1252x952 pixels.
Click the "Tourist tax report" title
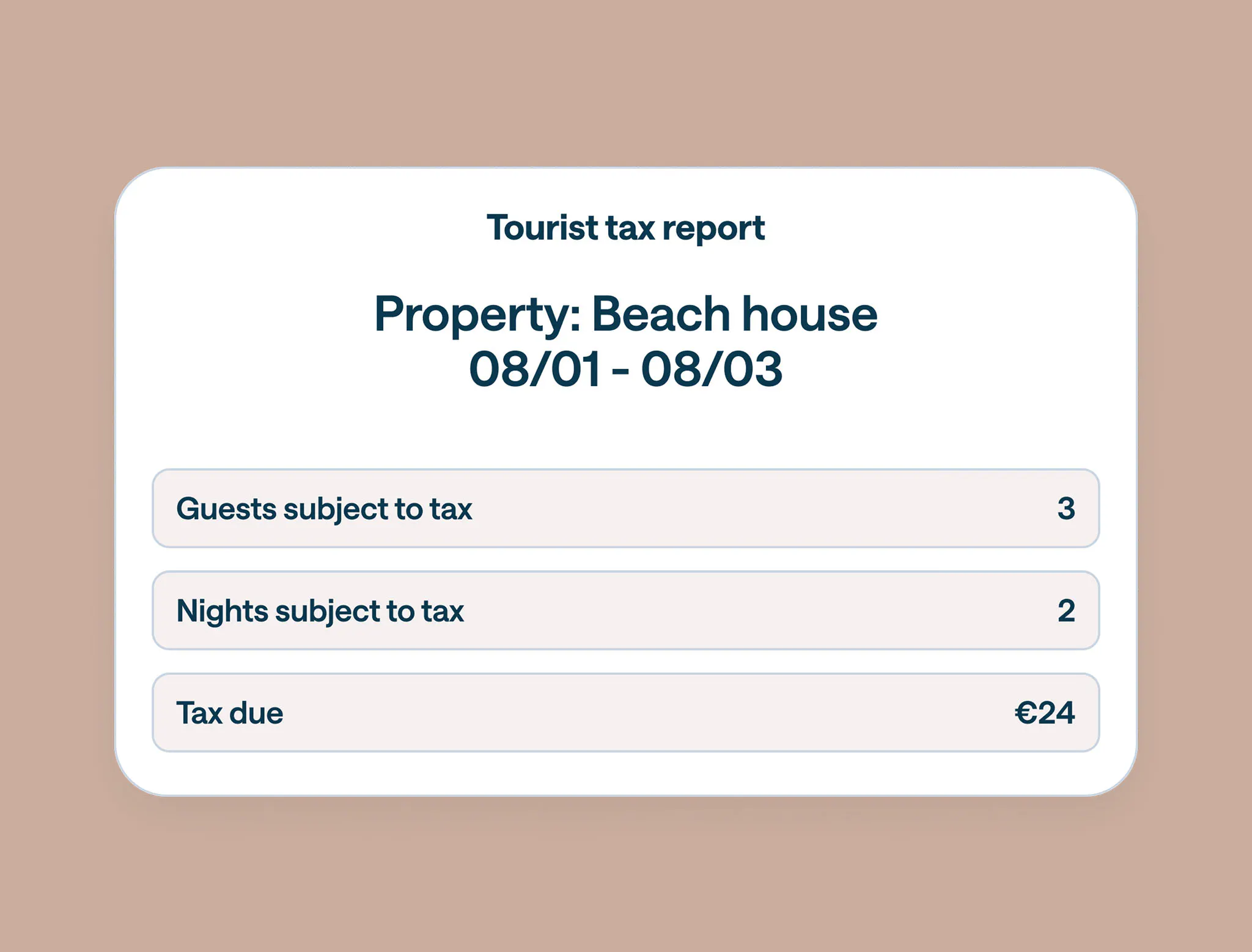coord(625,228)
